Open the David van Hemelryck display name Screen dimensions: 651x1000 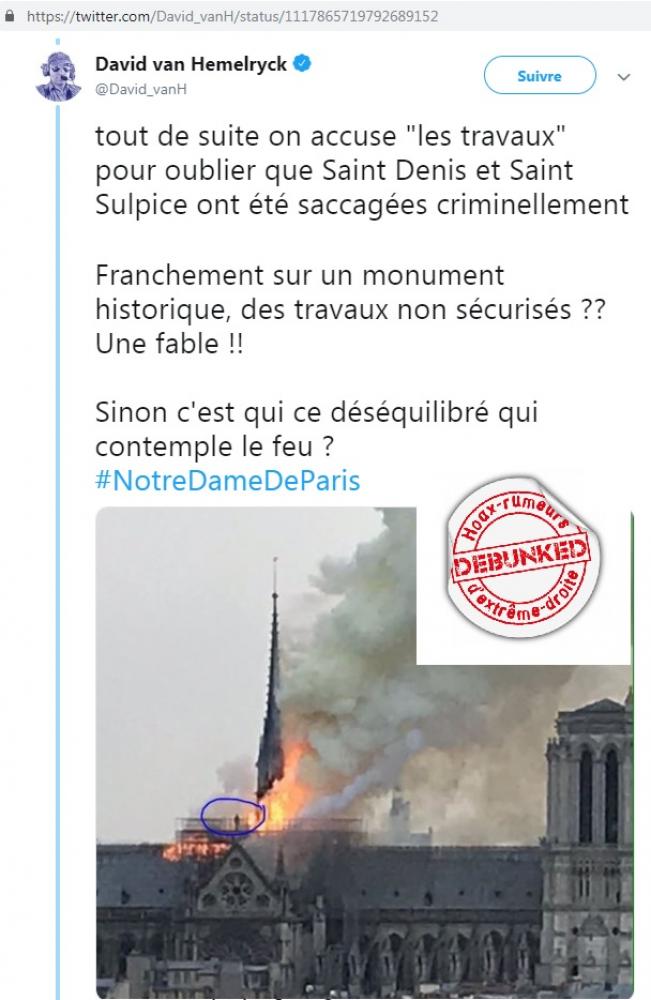[191, 64]
